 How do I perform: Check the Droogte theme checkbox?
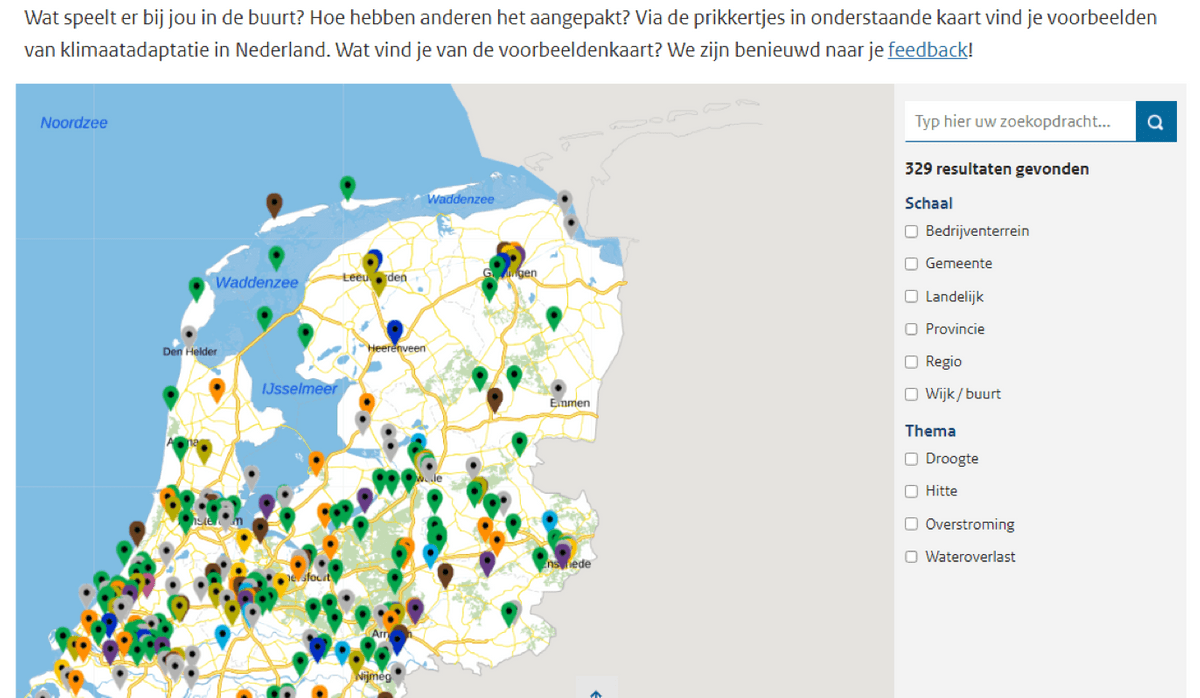click(x=911, y=459)
